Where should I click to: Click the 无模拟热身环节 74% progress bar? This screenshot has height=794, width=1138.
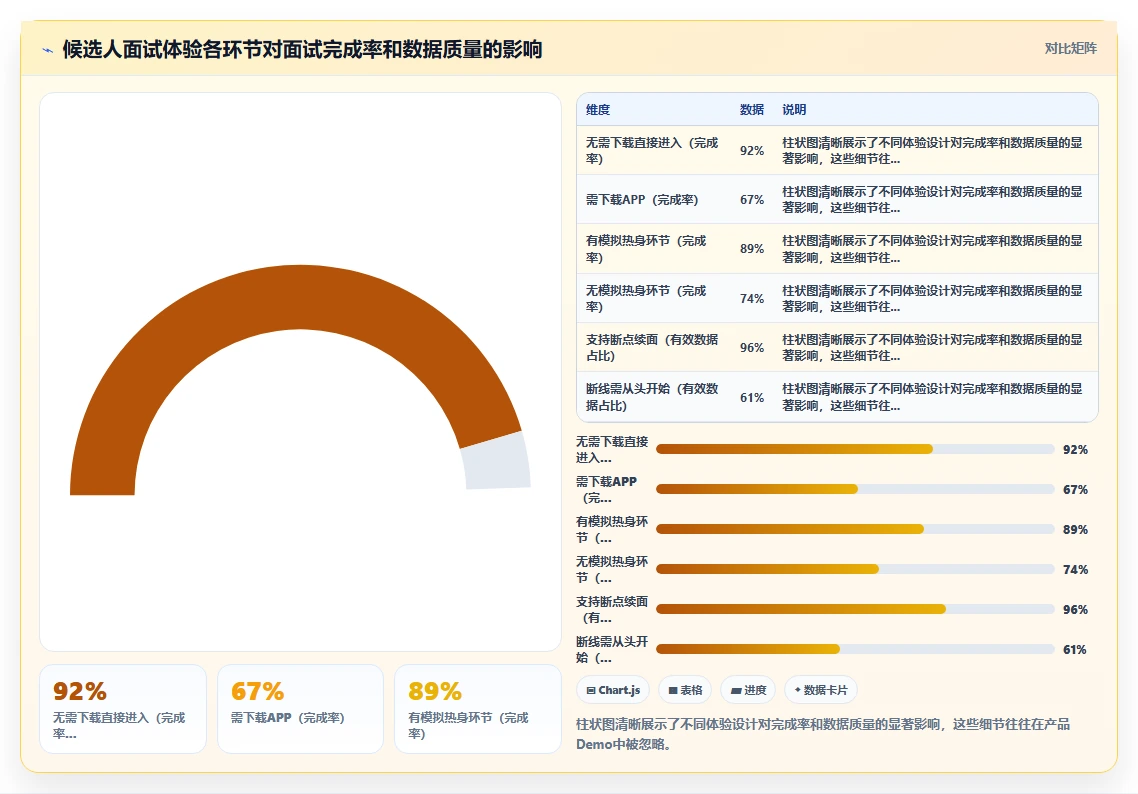[x=855, y=569]
